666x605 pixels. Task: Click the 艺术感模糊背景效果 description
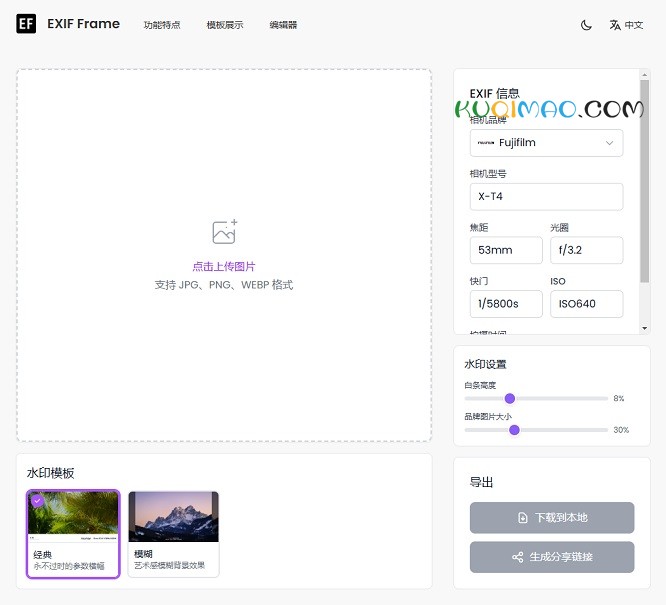point(169,565)
